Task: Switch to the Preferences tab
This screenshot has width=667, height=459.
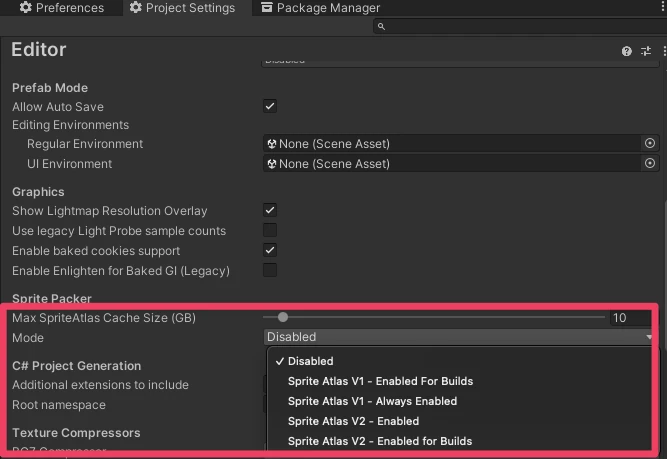Action: pos(62,8)
